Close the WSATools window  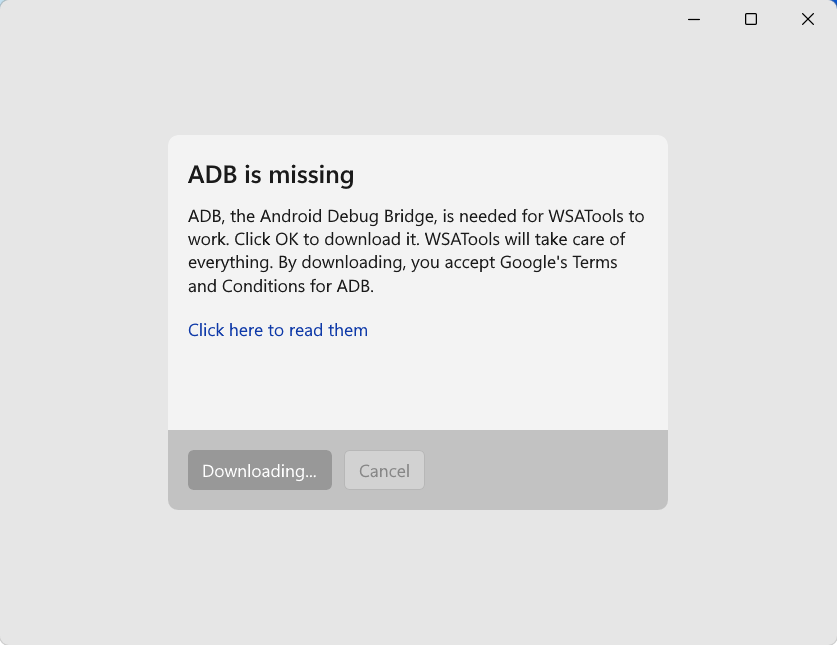pos(808,19)
